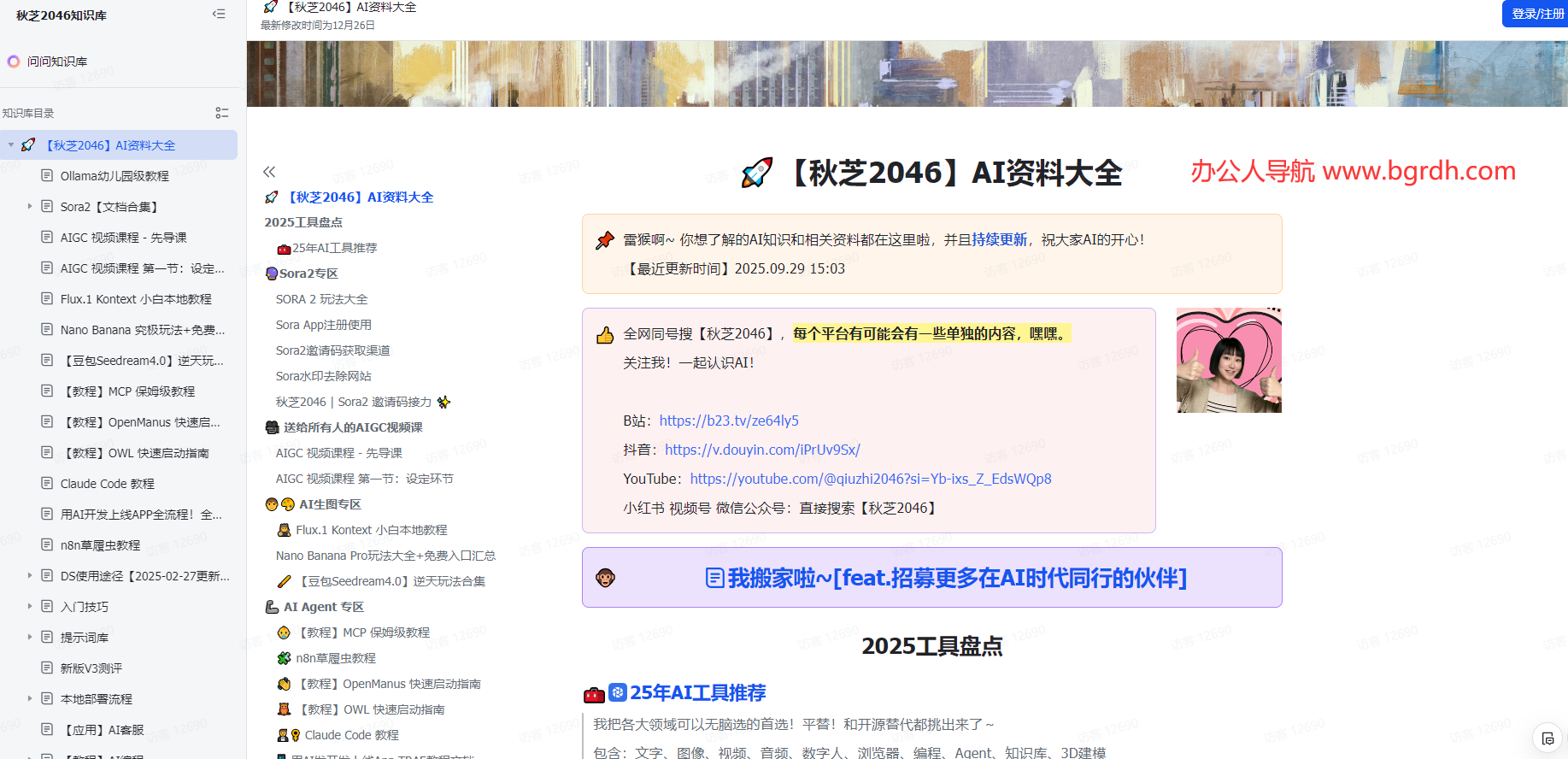This screenshot has width=1568, height=759.
Task: Collapse the left sidebar with the top icon
Action: [x=219, y=14]
